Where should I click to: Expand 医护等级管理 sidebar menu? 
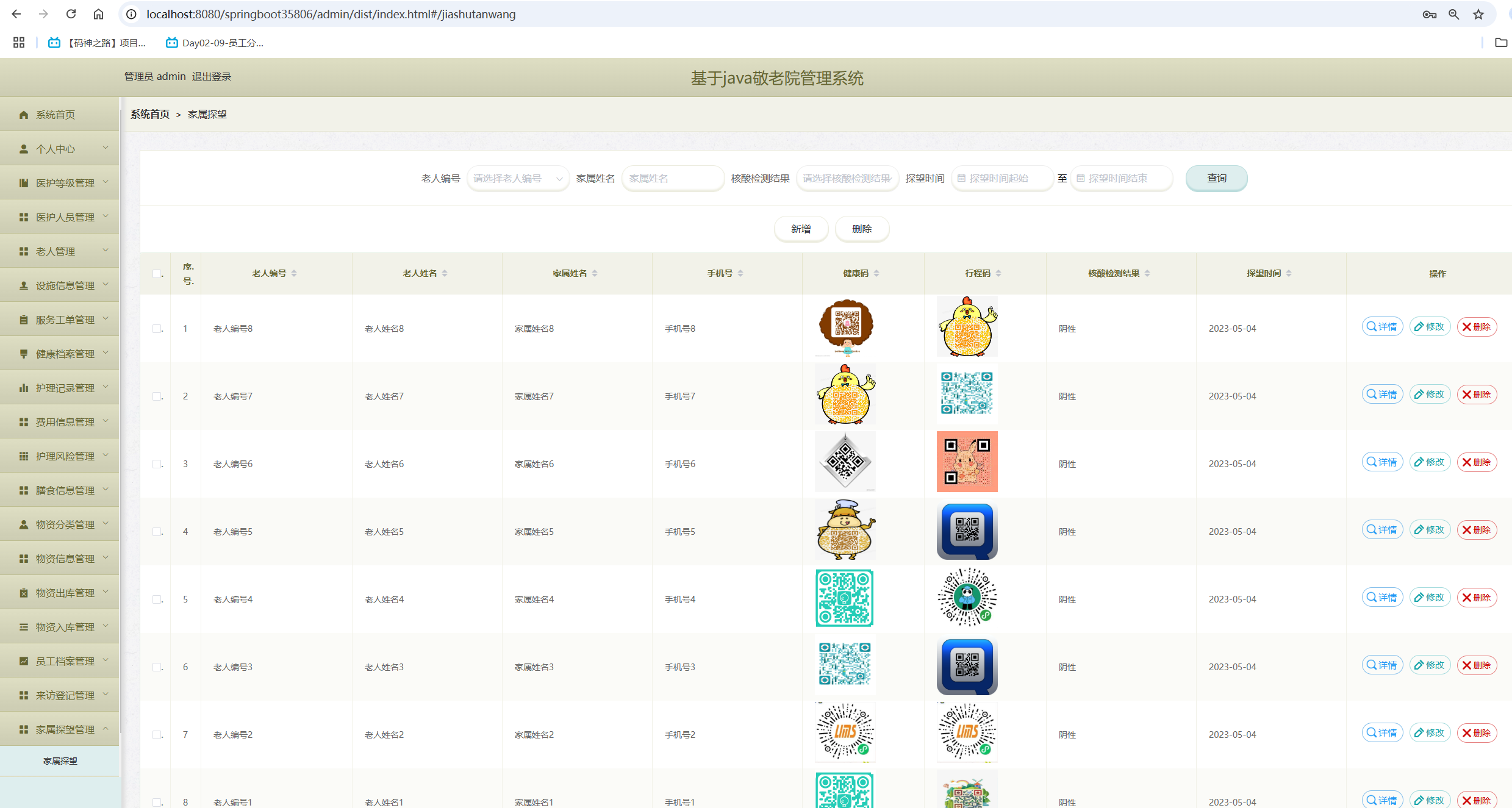(x=60, y=183)
